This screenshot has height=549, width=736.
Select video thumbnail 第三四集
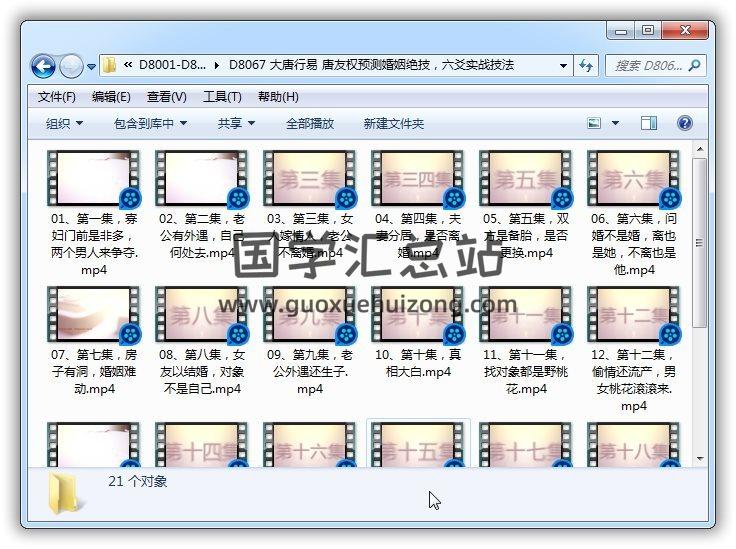coord(418,178)
